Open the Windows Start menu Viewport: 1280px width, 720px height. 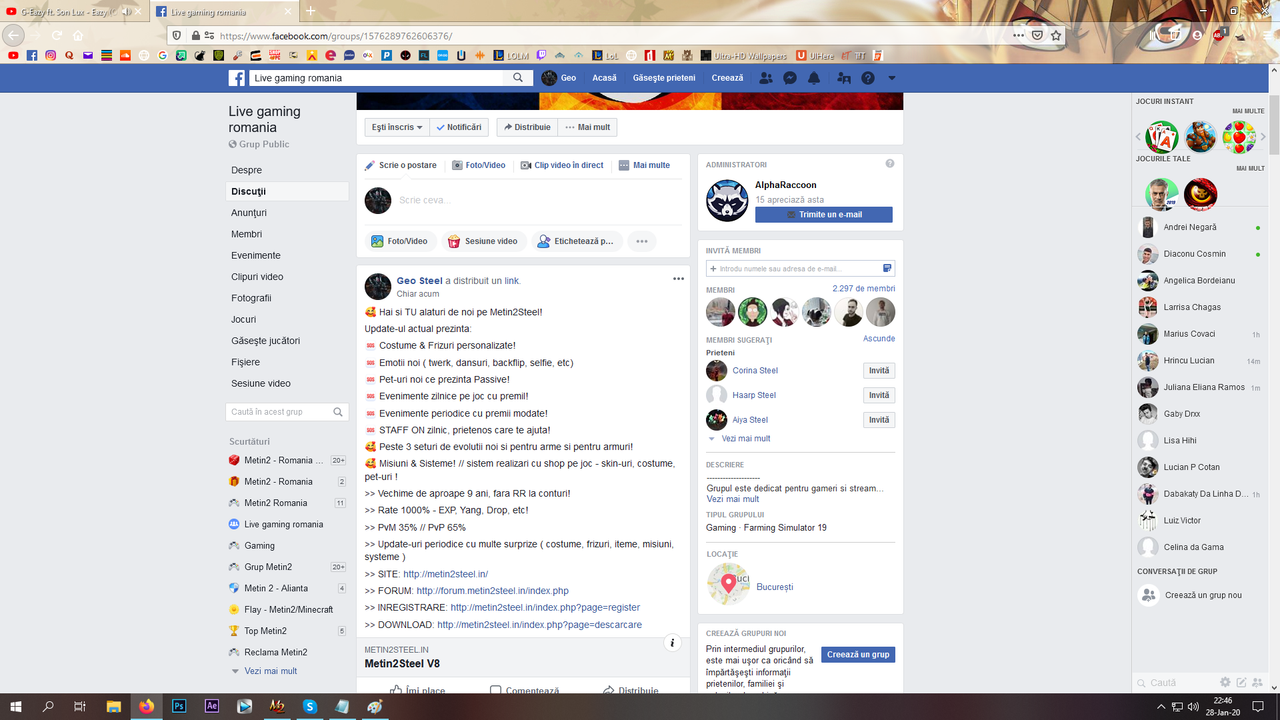(15, 706)
